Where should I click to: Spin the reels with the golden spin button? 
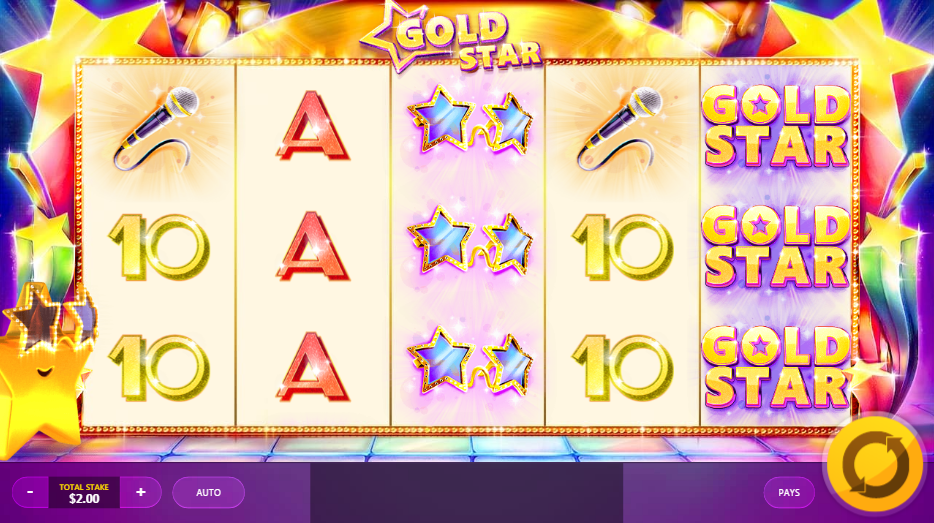[x=875, y=464]
